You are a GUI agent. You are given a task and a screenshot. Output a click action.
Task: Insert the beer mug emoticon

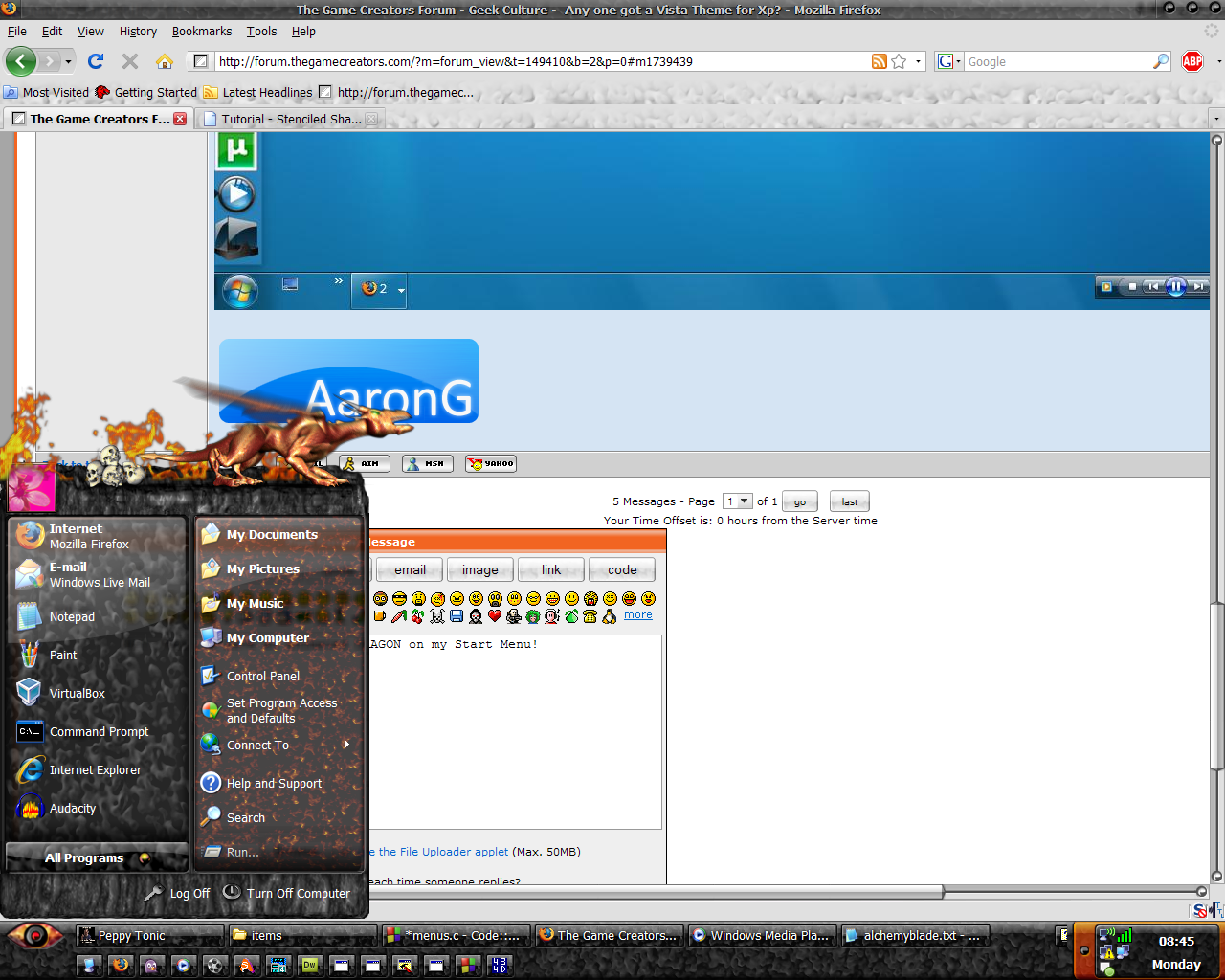pos(380,615)
